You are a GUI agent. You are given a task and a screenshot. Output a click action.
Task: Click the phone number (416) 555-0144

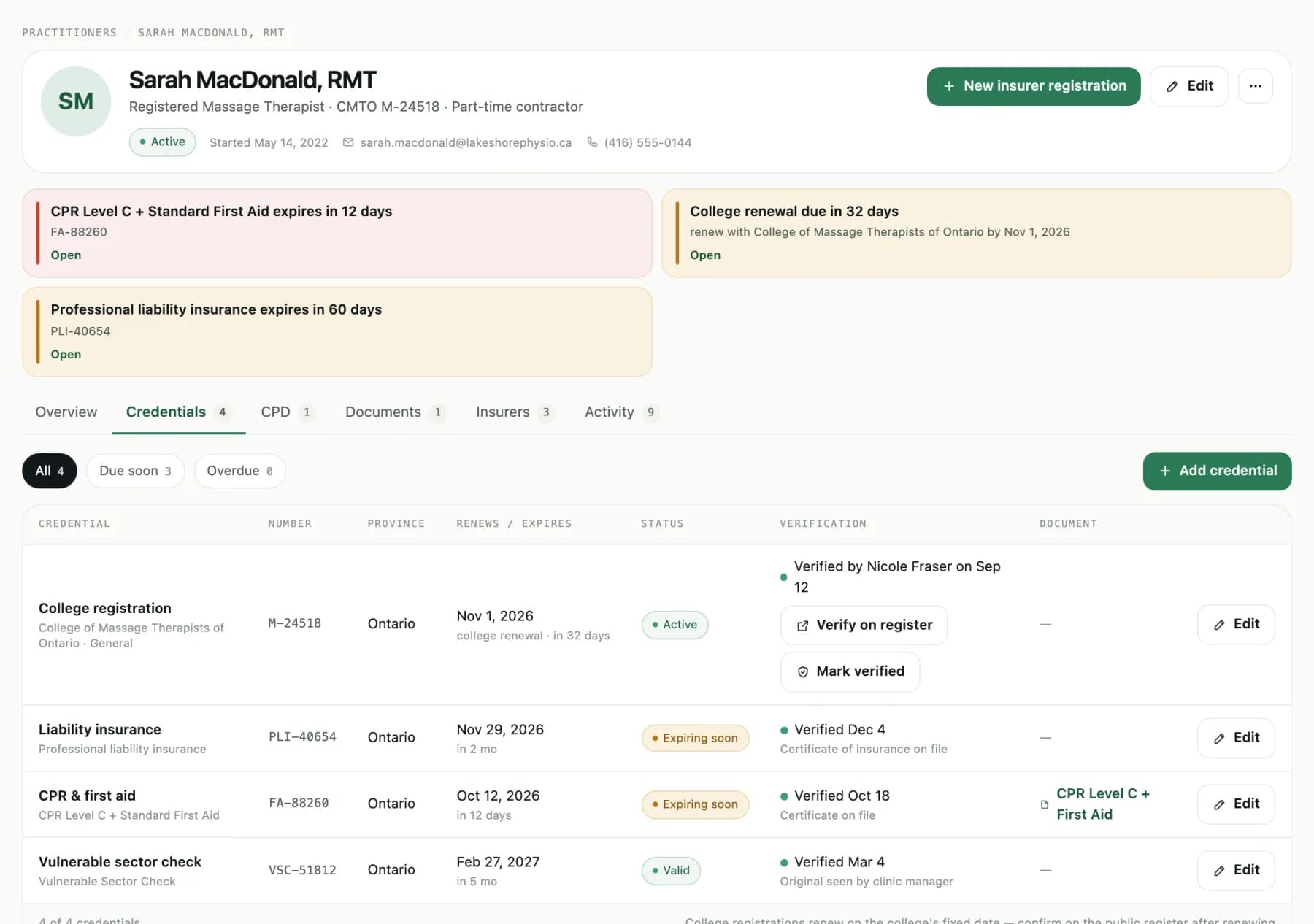pyautogui.click(x=648, y=142)
